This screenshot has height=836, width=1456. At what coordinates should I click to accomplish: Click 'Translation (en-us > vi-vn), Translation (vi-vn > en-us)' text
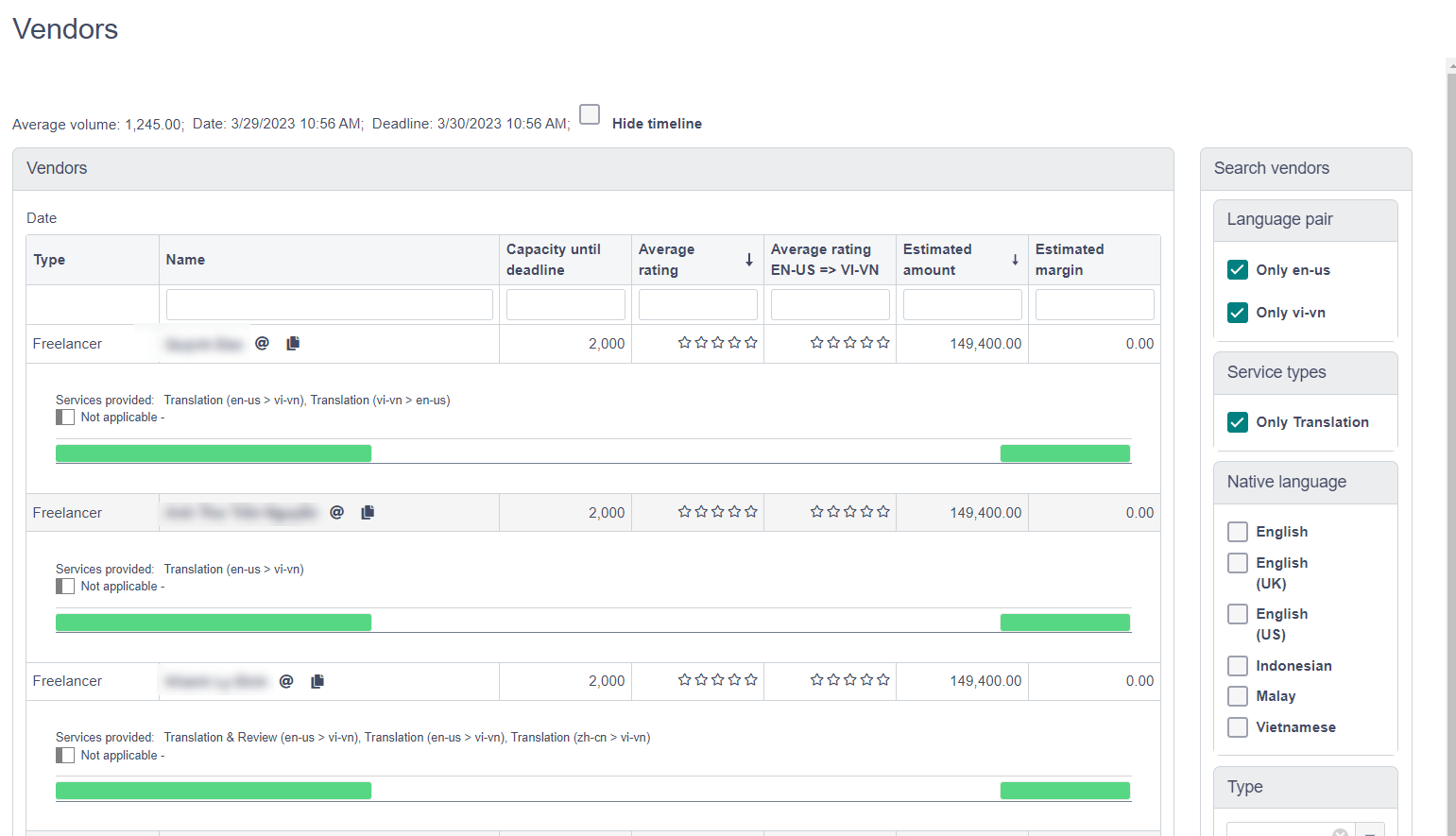(x=307, y=401)
